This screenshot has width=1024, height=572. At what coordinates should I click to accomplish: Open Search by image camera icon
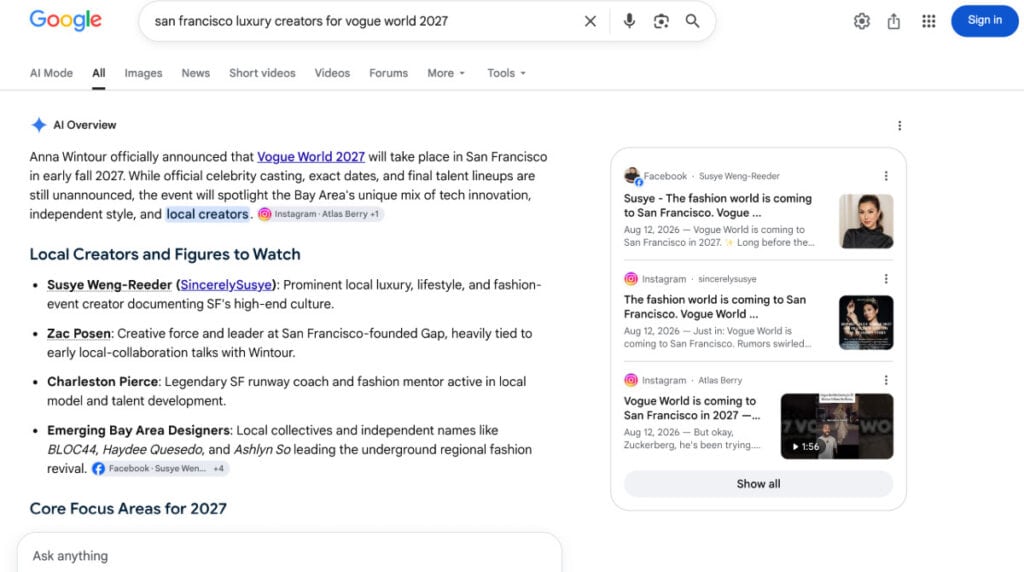point(661,21)
